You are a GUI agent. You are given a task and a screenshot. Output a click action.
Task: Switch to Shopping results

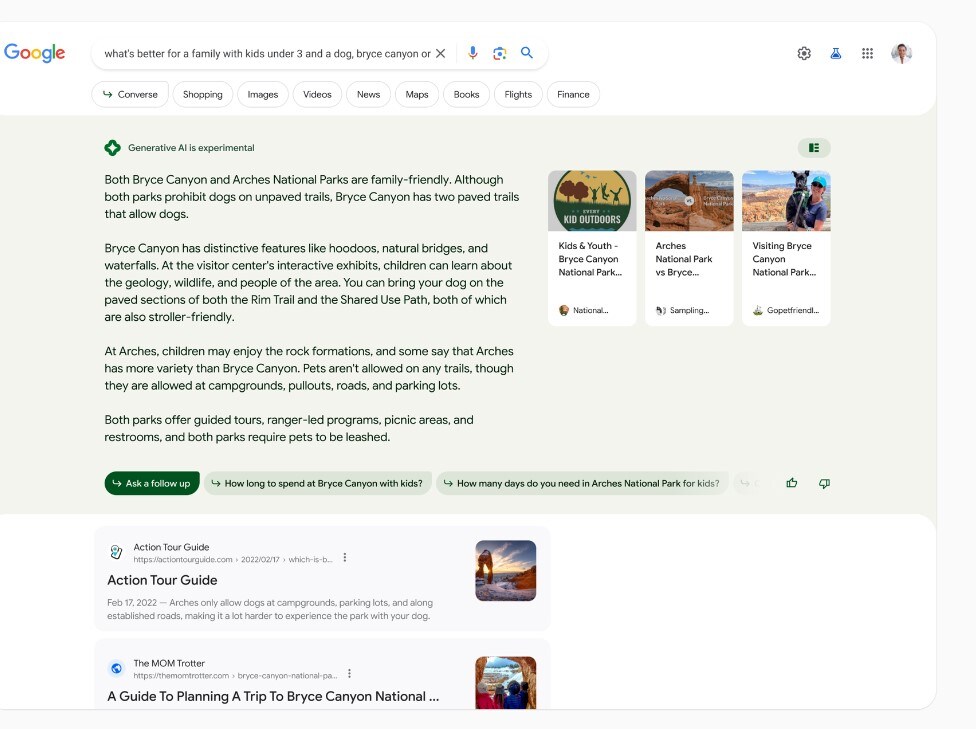click(203, 95)
